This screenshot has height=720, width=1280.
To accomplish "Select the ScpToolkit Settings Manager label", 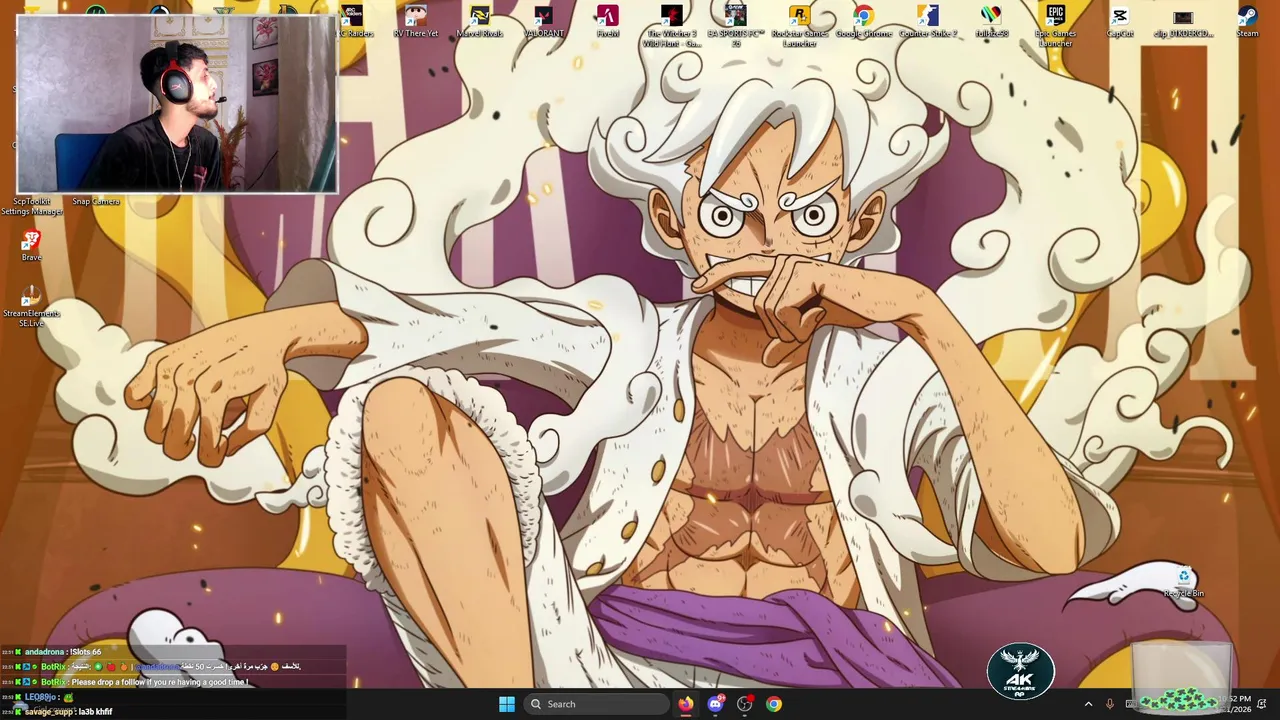I will pyautogui.click(x=31, y=206).
